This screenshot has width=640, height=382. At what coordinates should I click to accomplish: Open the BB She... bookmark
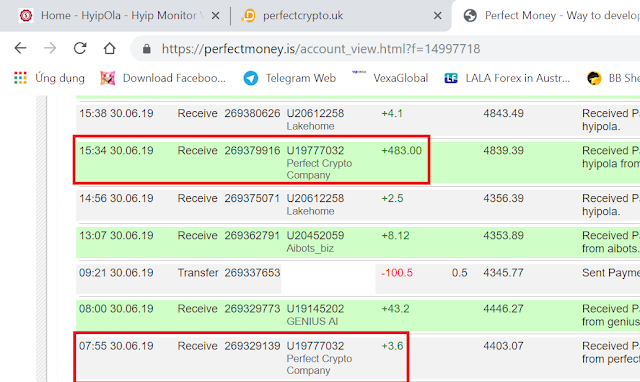tap(613, 78)
